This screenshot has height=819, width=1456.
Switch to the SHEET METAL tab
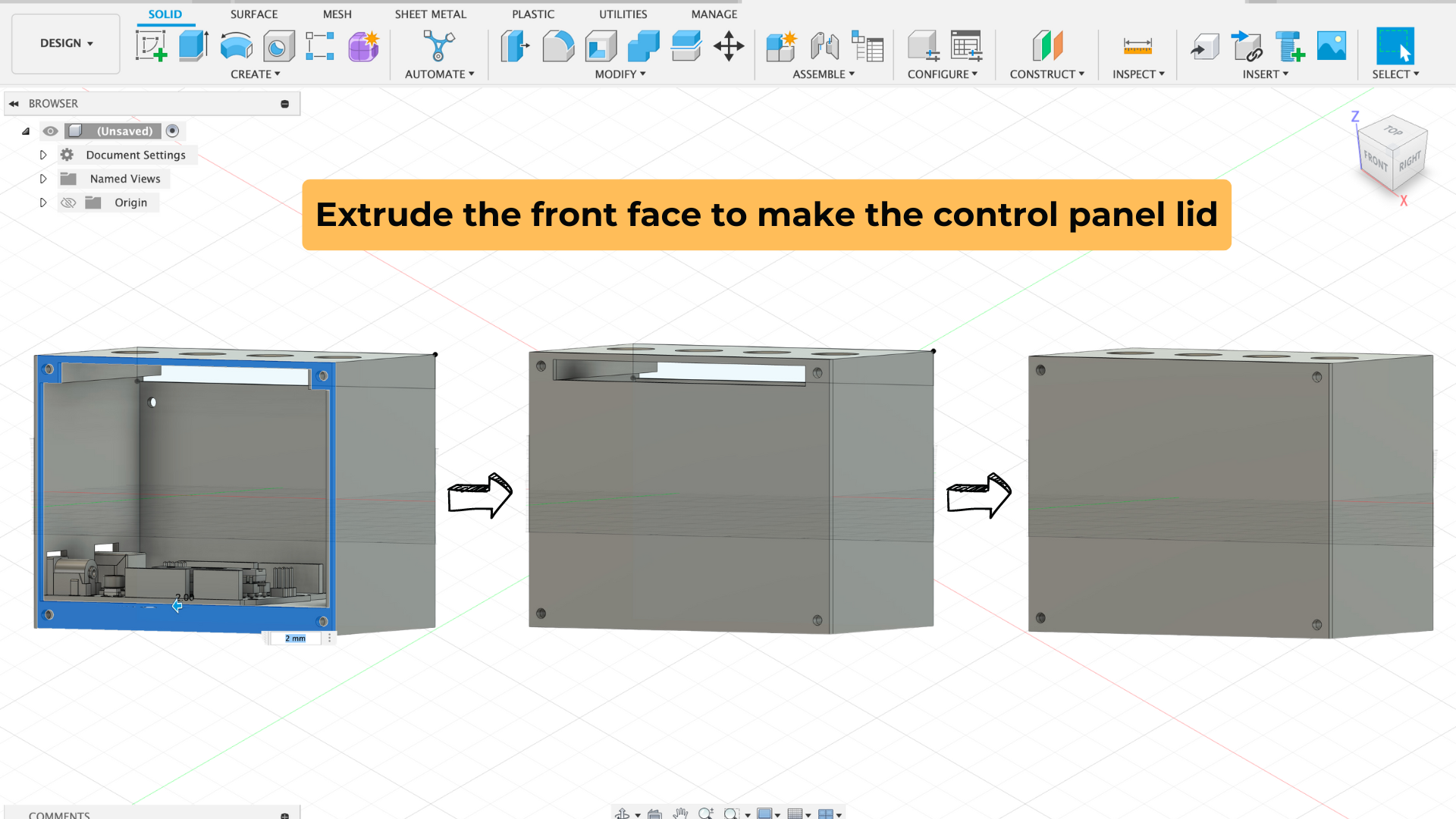(430, 14)
